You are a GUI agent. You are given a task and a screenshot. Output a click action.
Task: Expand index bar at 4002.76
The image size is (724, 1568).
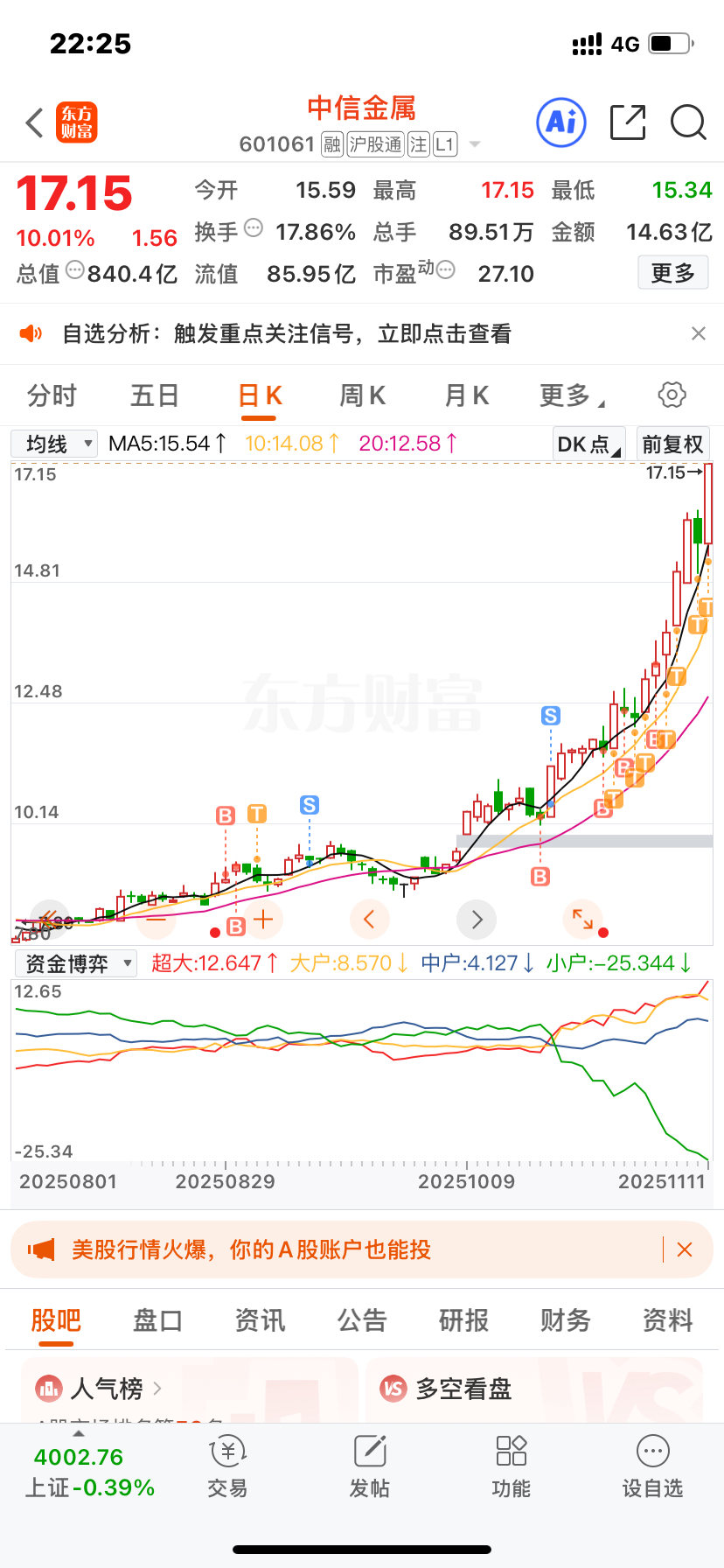coord(79,1433)
